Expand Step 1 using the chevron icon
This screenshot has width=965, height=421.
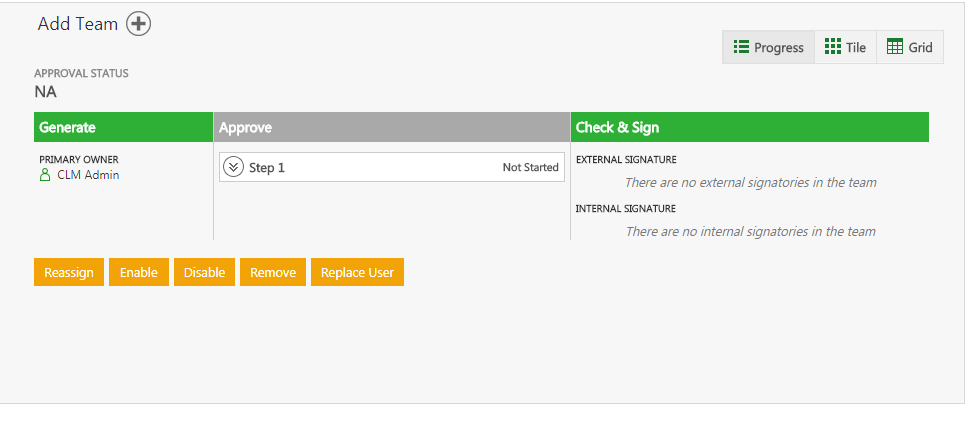coord(233,167)
